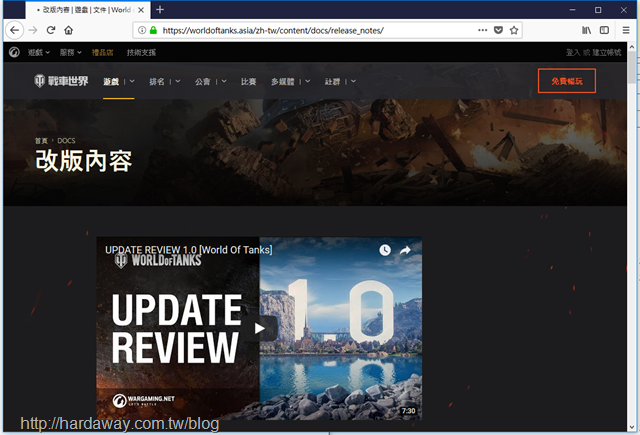Image resolution: width=640 pixels, height=435 pixels.
Task: Show site information via the info icon
Action: [x=142, y=30]
